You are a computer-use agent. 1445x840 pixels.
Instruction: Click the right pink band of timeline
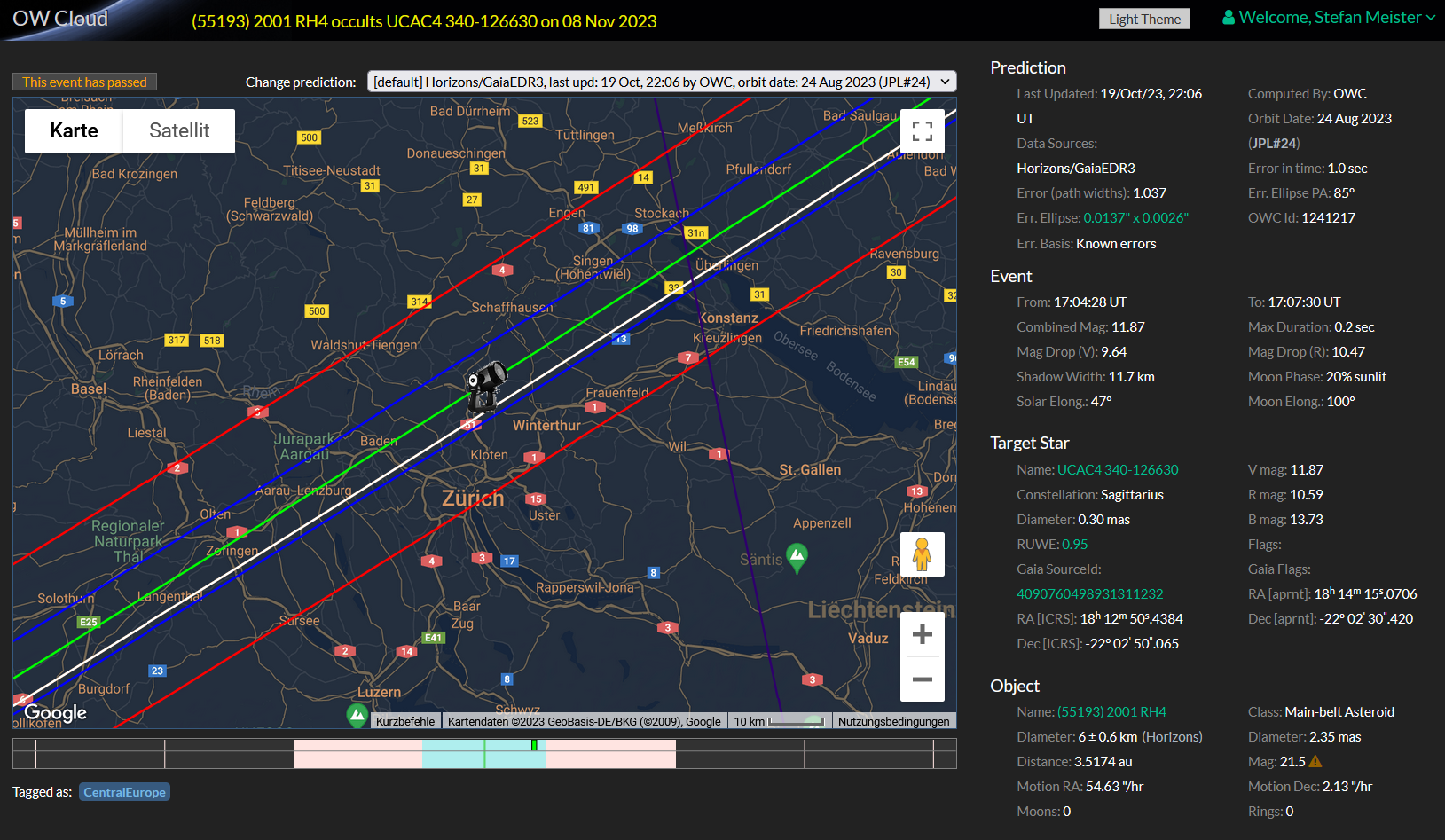click(x=611, y=754)
